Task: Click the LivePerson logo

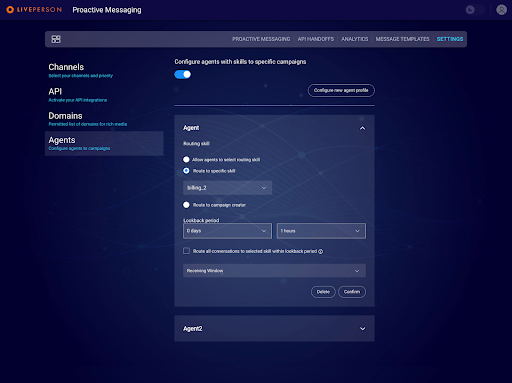Action: point(34,10)
